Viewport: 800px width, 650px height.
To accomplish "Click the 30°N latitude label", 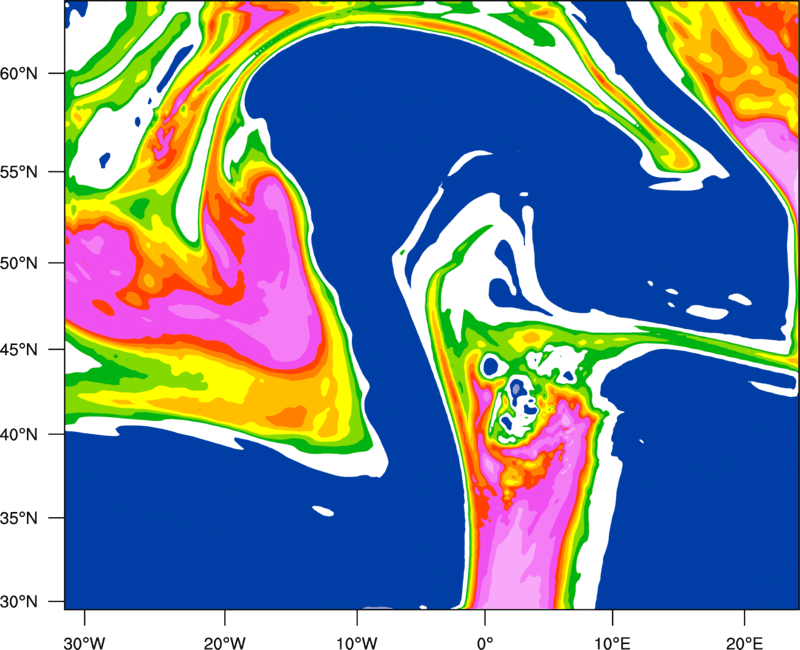I will (19, 602).
